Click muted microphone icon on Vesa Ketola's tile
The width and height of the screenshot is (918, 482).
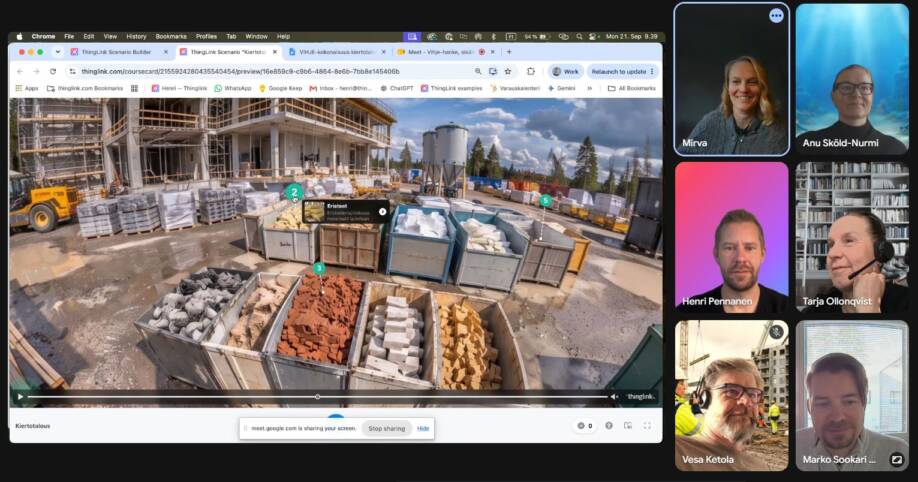tap(776, 332)
